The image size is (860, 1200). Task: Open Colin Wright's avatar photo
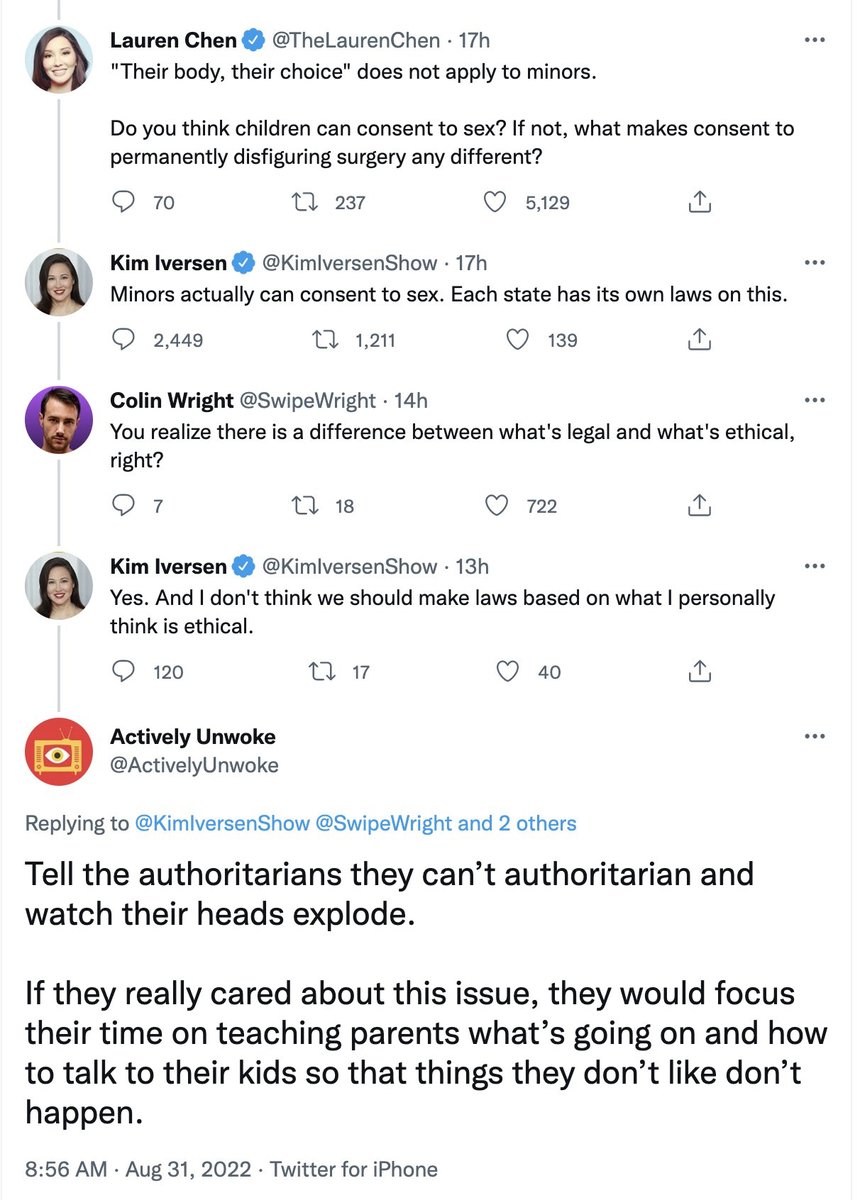click(58, 419)
